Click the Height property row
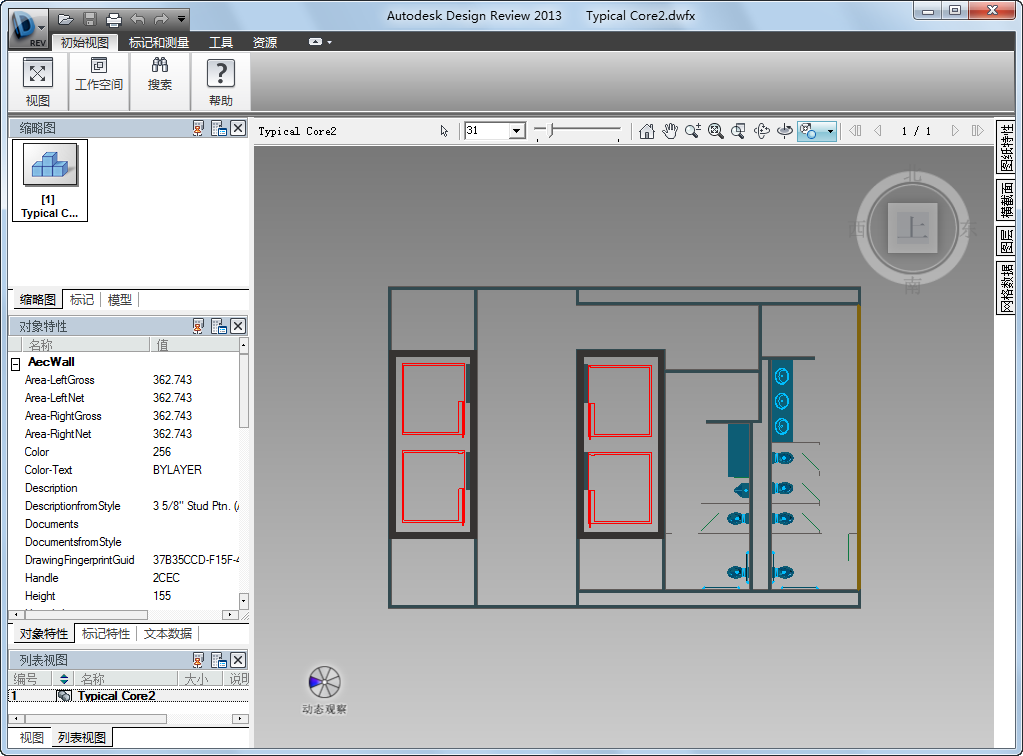1023x756 pixels. tap(124, 596)
